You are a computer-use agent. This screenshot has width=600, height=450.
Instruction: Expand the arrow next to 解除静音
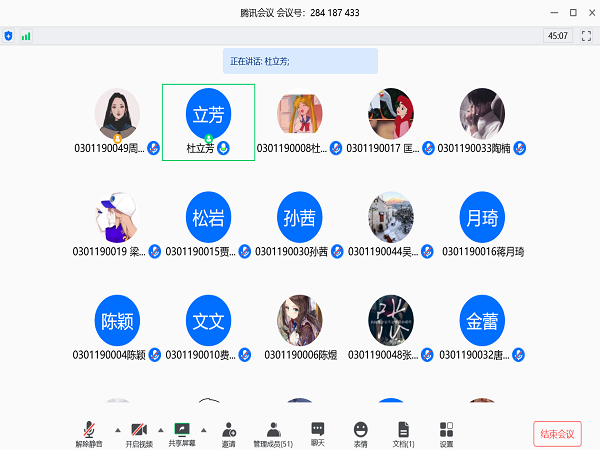coord(118,430)
